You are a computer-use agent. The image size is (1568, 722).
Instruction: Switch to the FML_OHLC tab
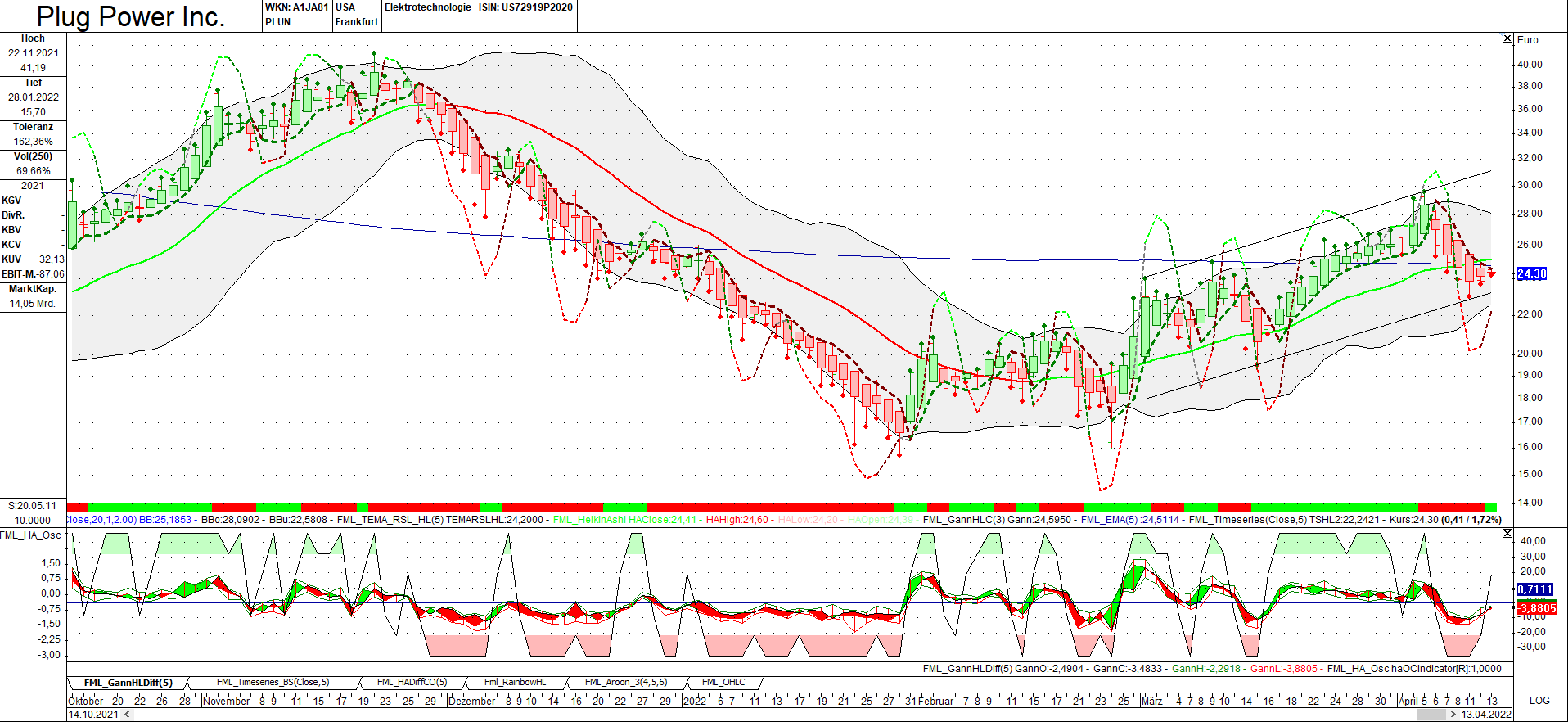[723, 682]
